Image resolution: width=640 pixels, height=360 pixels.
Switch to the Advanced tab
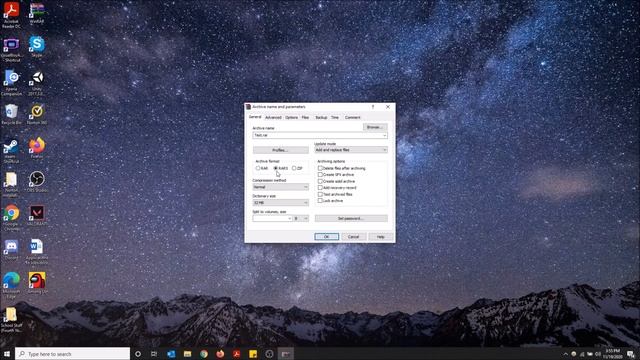pos(273,118)
